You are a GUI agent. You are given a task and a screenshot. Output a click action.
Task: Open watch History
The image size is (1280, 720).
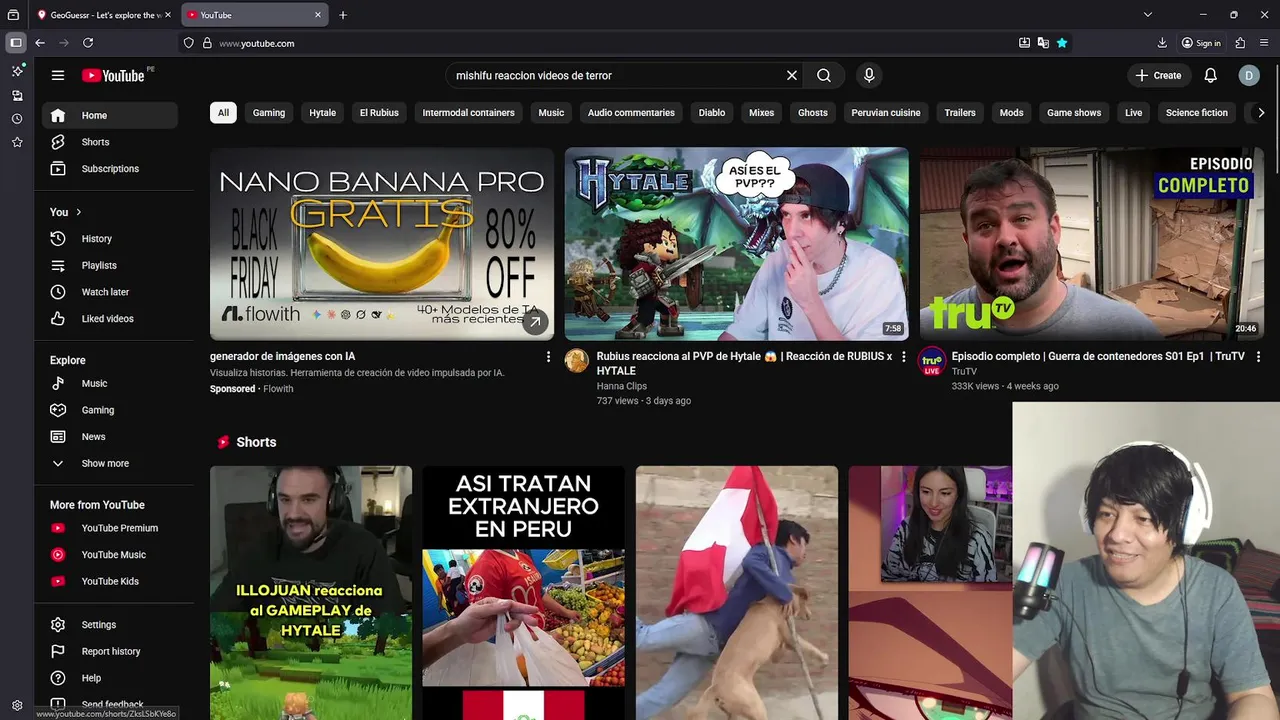click(110, 239)
